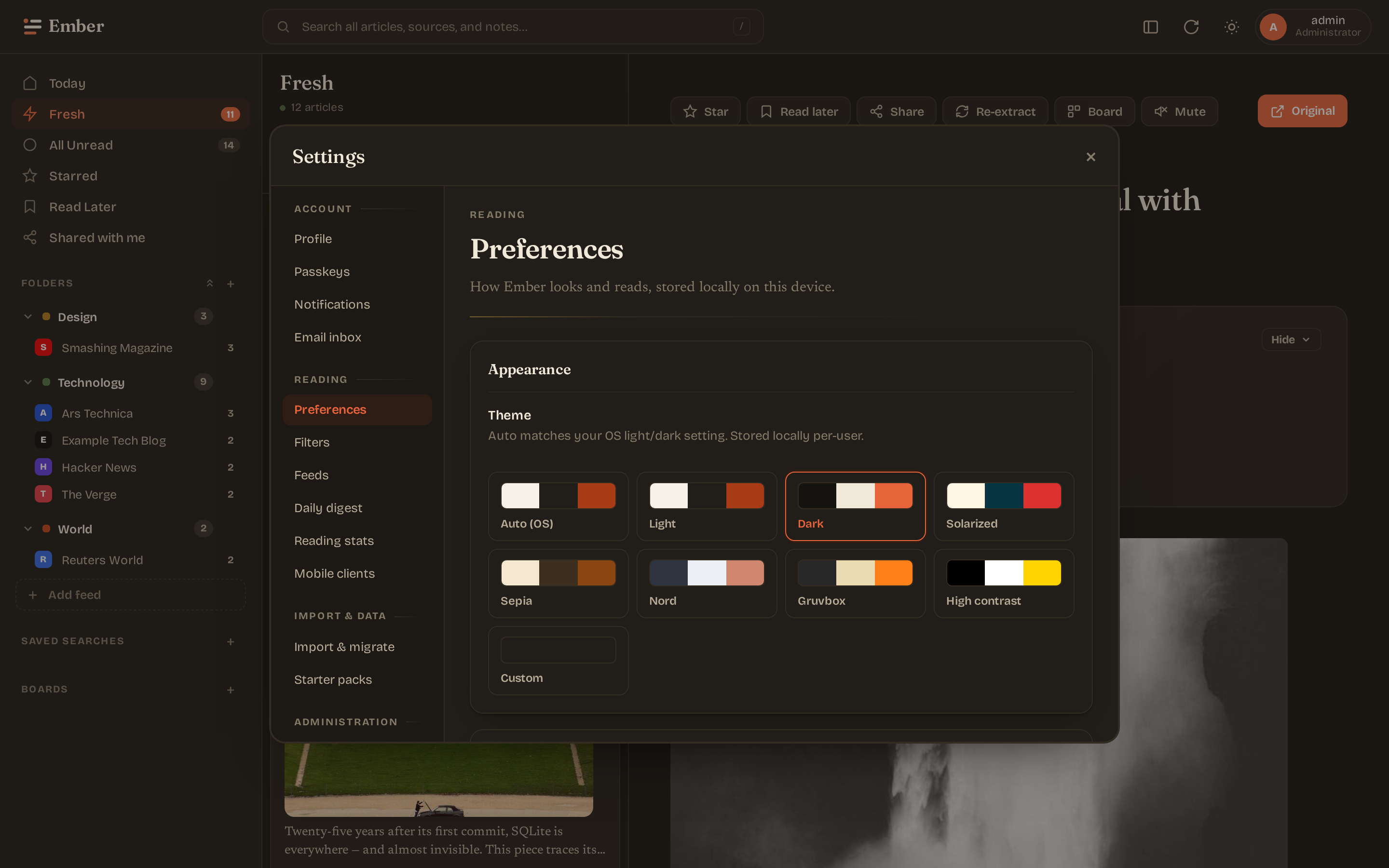The image size is (1389, 868).
Task: Click the Preferences settings item
Action: click(x=357, y=409)
